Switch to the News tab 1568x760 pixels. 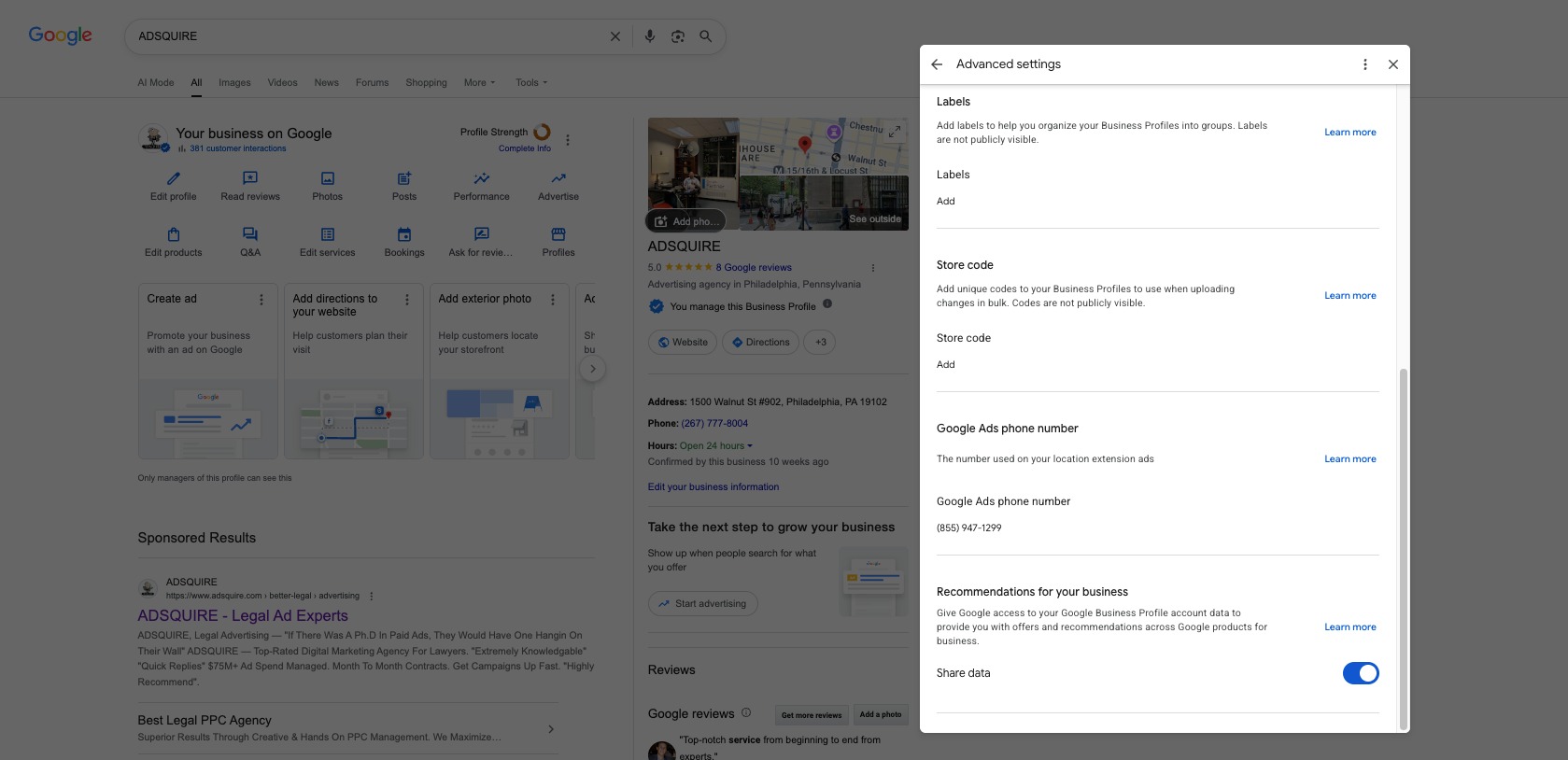click(x=327, y=82)
